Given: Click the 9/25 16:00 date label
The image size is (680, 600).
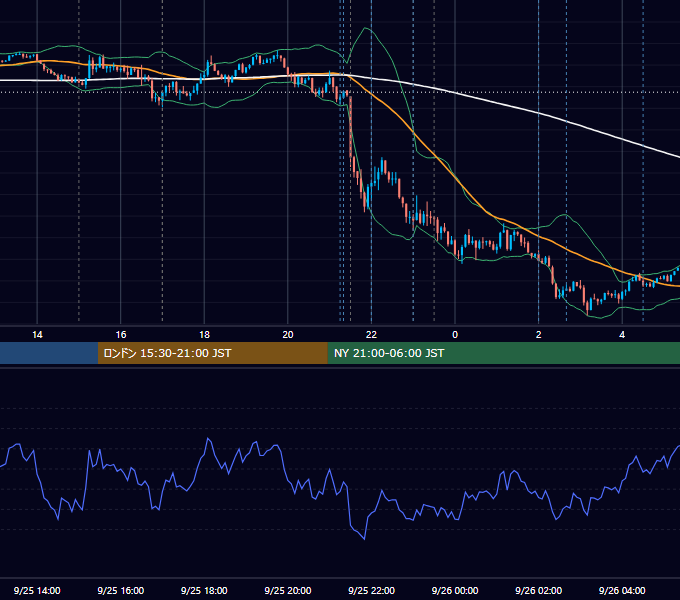Looking at the screenshot, I should 121,590.
